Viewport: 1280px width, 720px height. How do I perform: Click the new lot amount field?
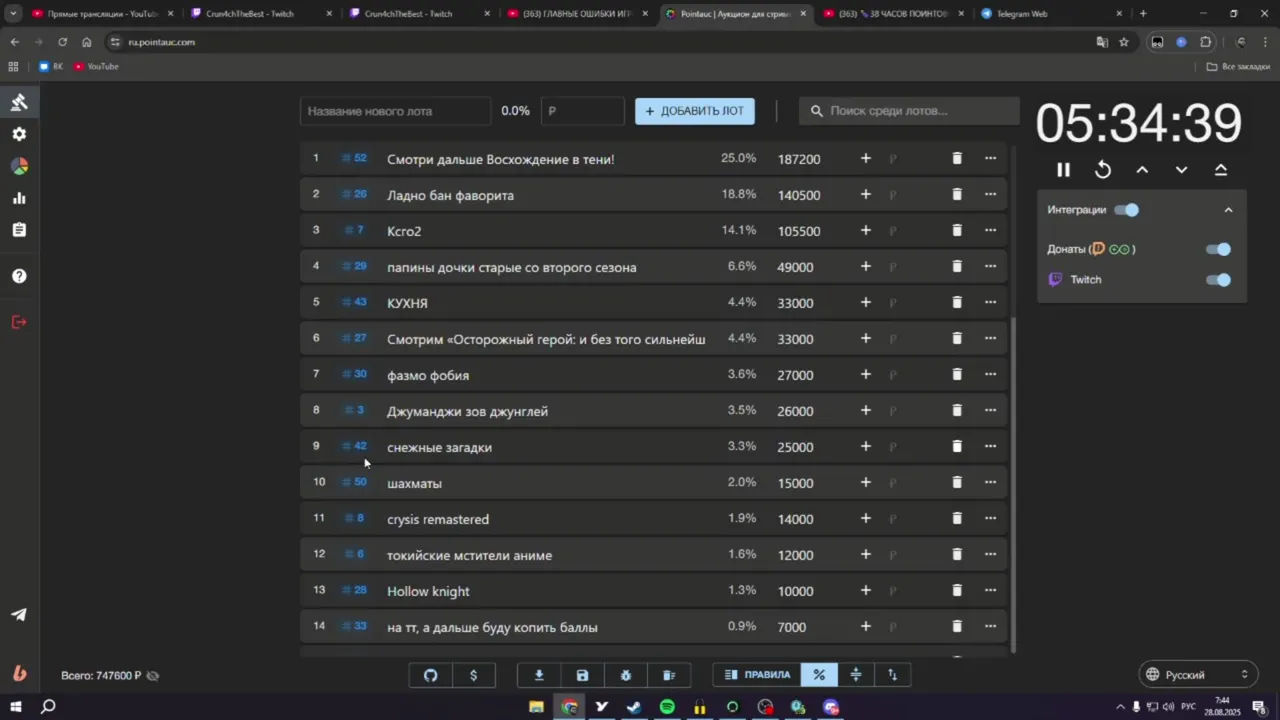583,111
